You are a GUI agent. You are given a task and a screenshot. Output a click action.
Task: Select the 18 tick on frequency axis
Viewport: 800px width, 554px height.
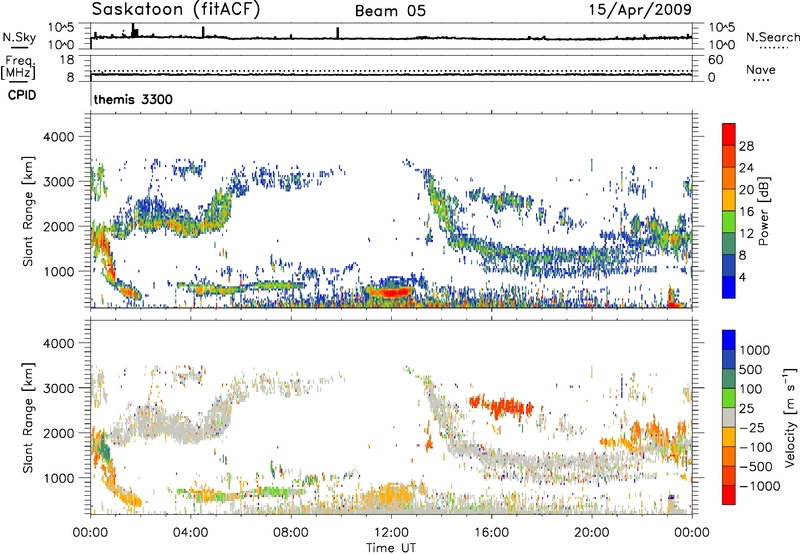point(67,60)
